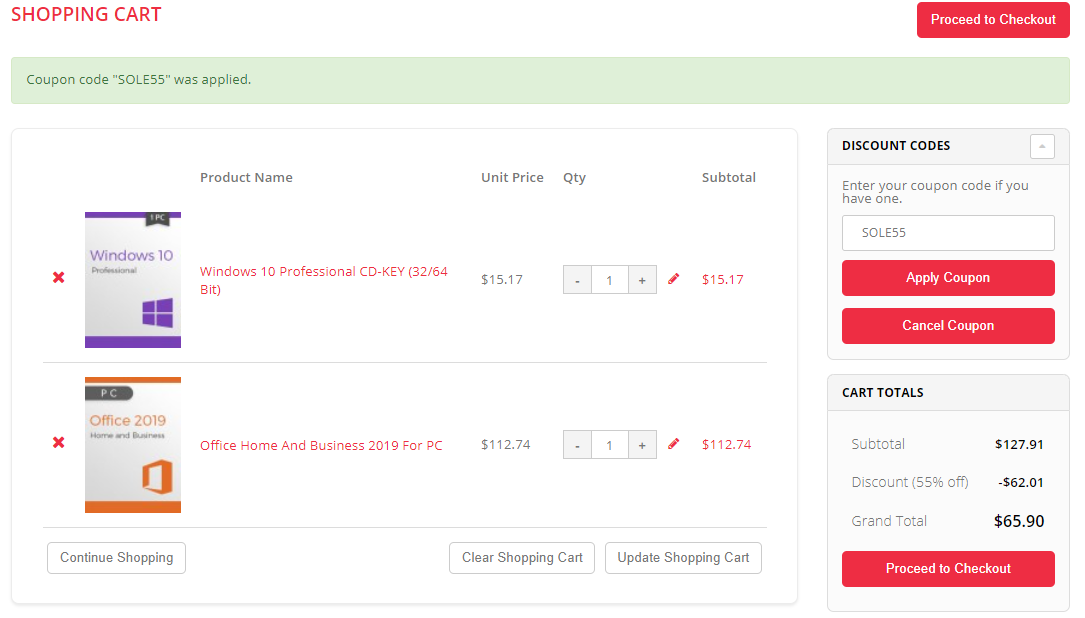
Task: Increase quantity of Office Home And Business
Action: pos(642,445)
